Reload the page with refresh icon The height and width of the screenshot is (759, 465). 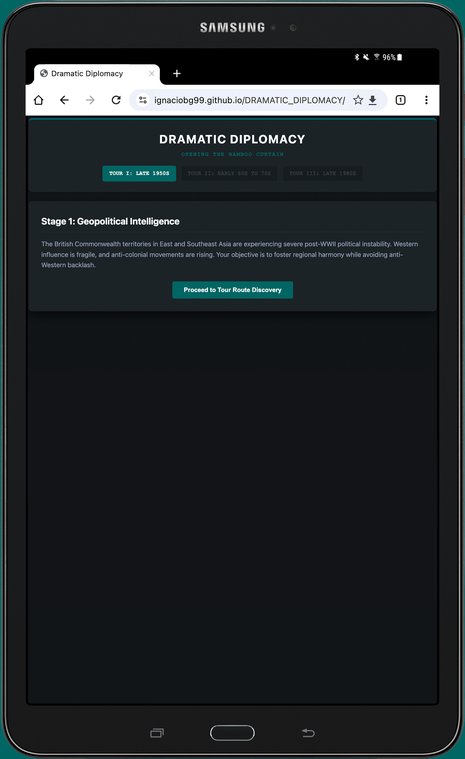[x=116, y=100]
